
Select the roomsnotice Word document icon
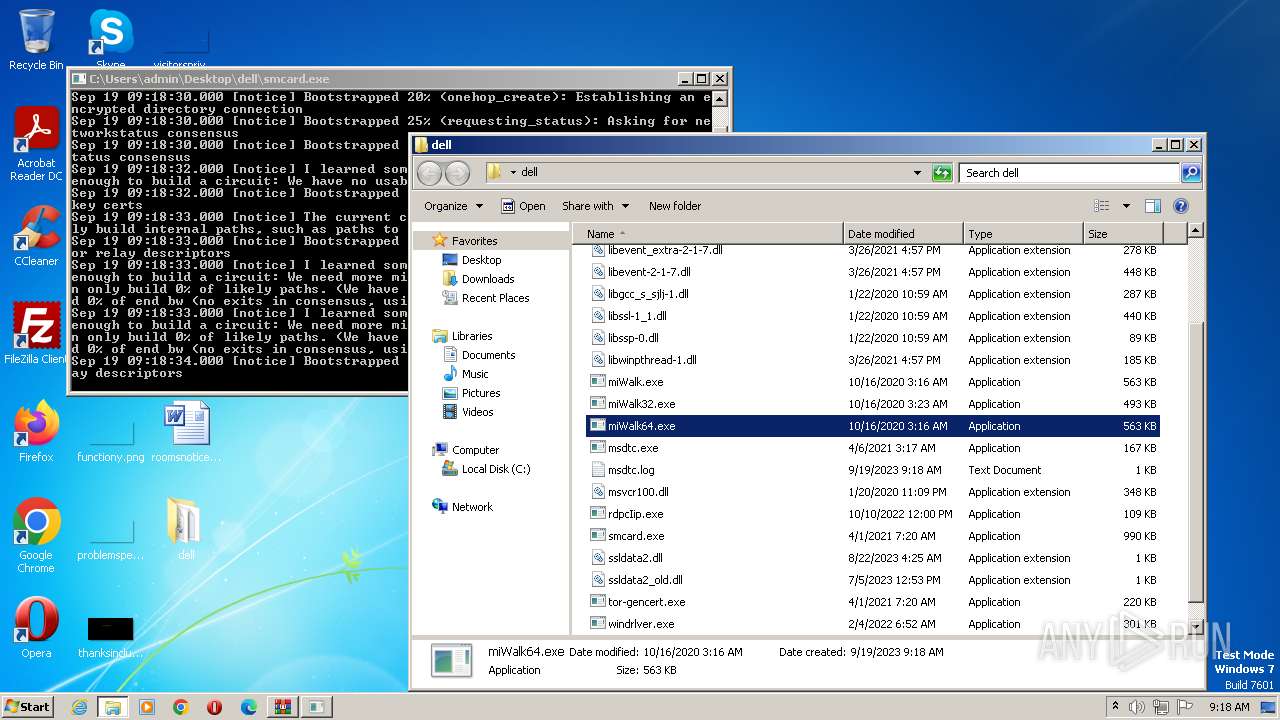186,432
